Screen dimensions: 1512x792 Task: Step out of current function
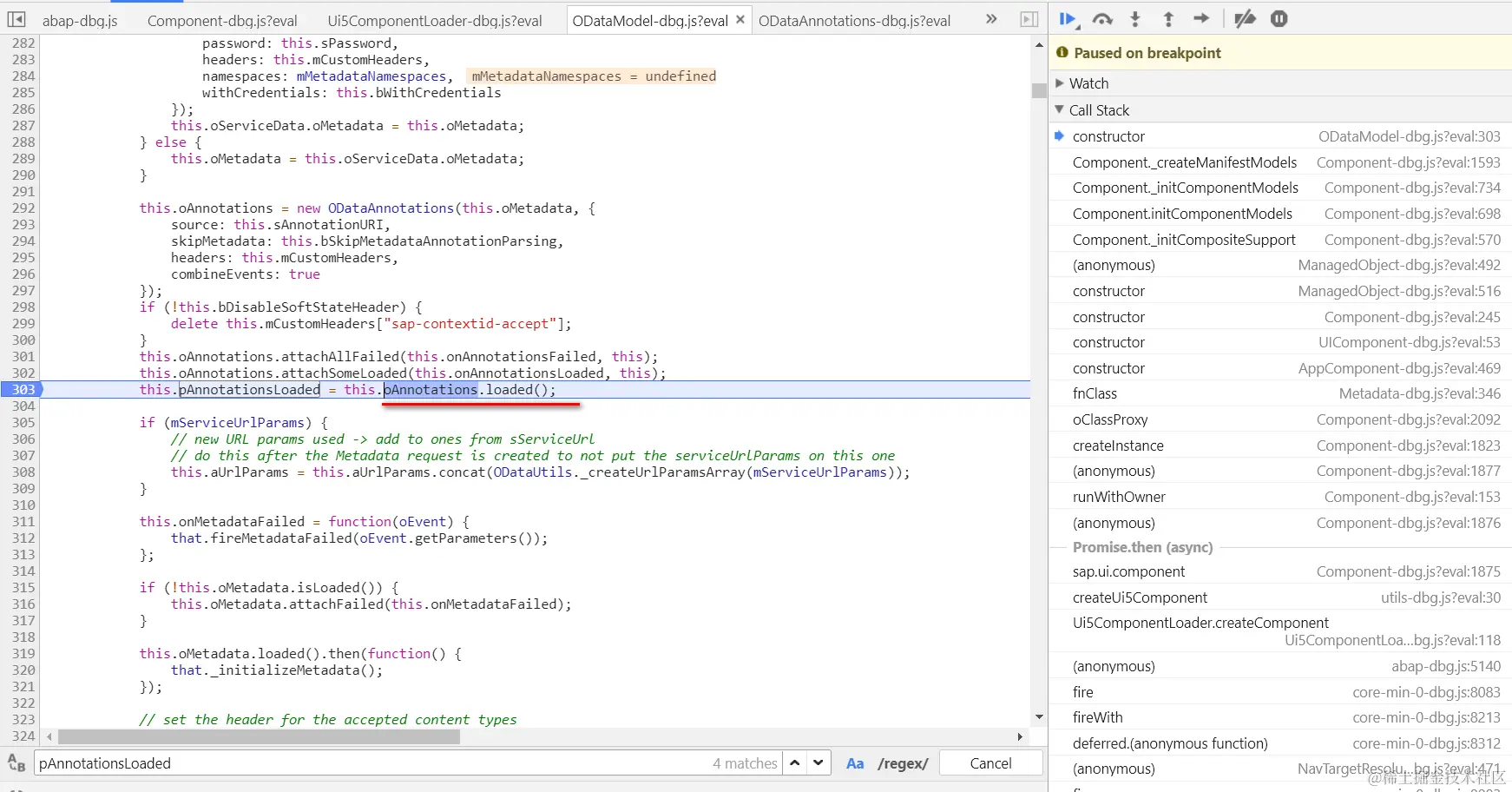point(1168,19)
